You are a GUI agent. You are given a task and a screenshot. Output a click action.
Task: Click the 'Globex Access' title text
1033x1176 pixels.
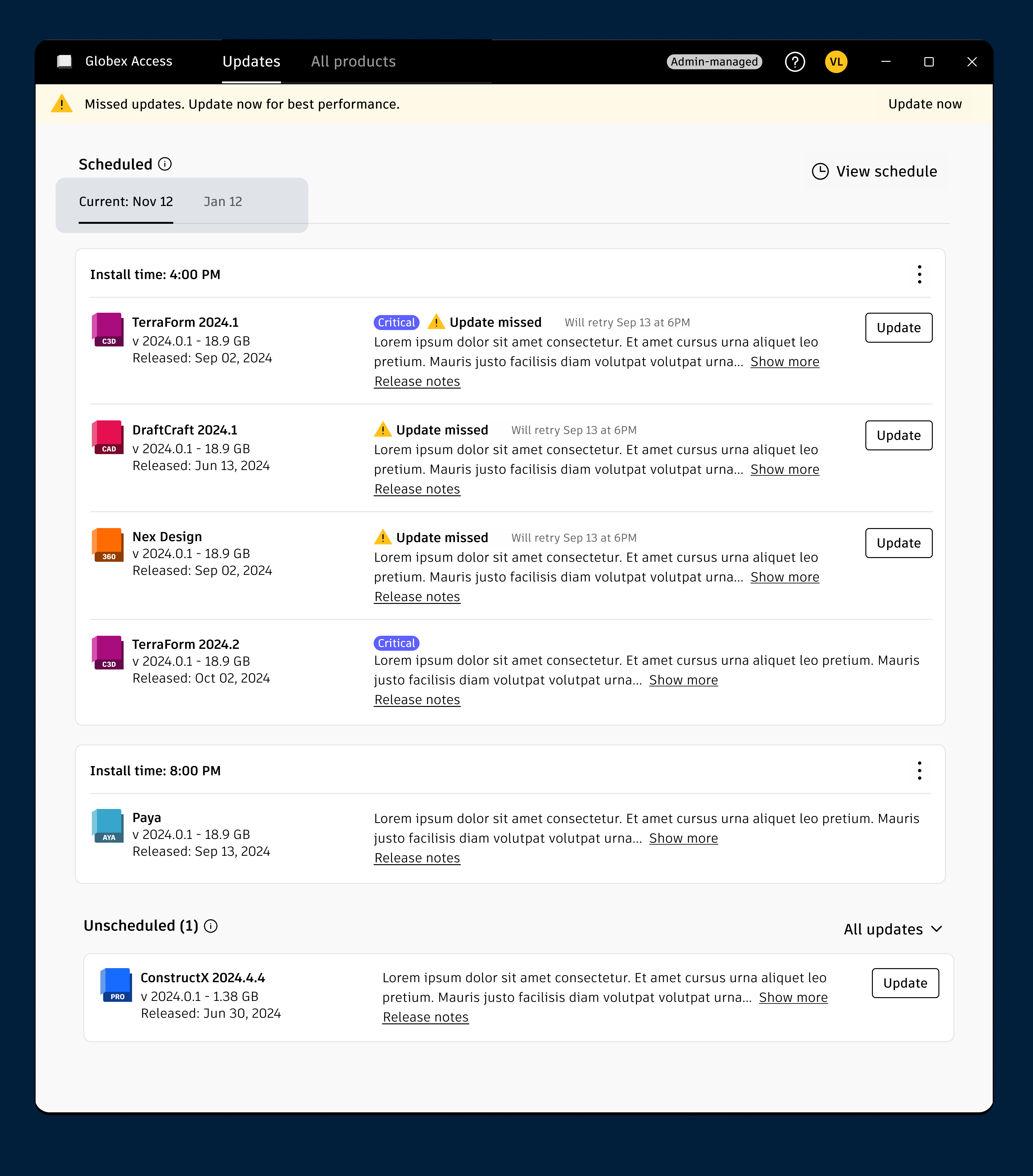click(129, 62)
